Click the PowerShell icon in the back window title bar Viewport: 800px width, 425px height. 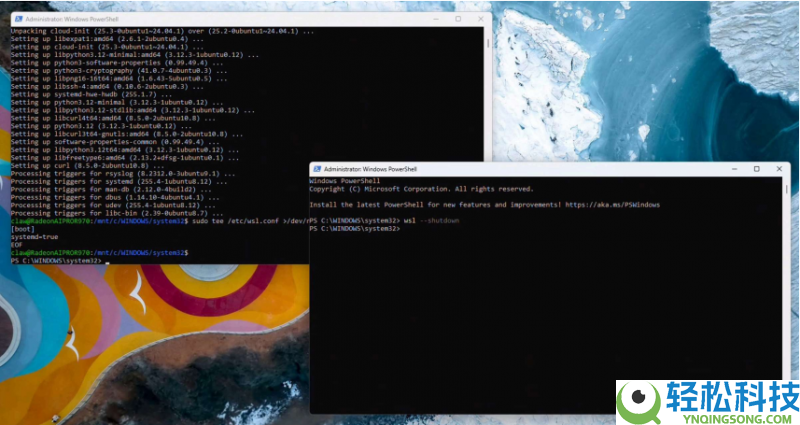click(x=18, y=19)
